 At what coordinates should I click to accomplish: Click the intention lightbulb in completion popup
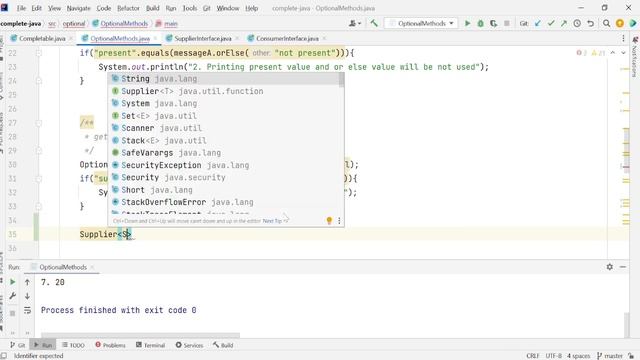click(x=329, y=220)
